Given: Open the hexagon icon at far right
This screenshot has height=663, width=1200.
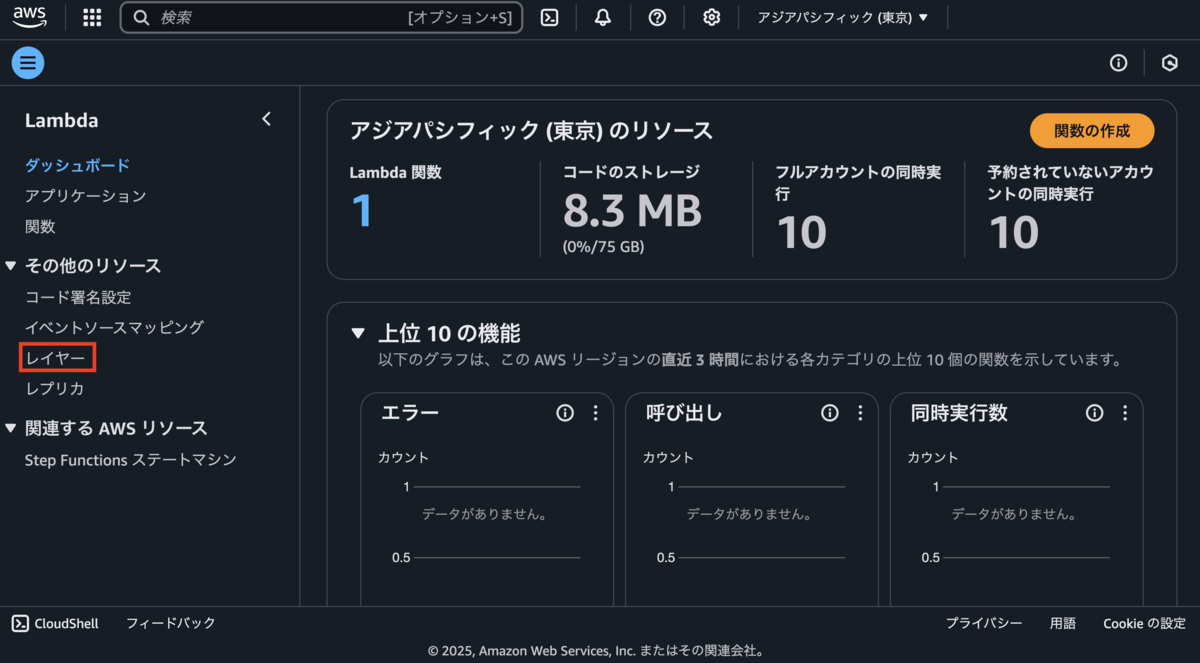Looking at the screenshot, I should 1169,63.
